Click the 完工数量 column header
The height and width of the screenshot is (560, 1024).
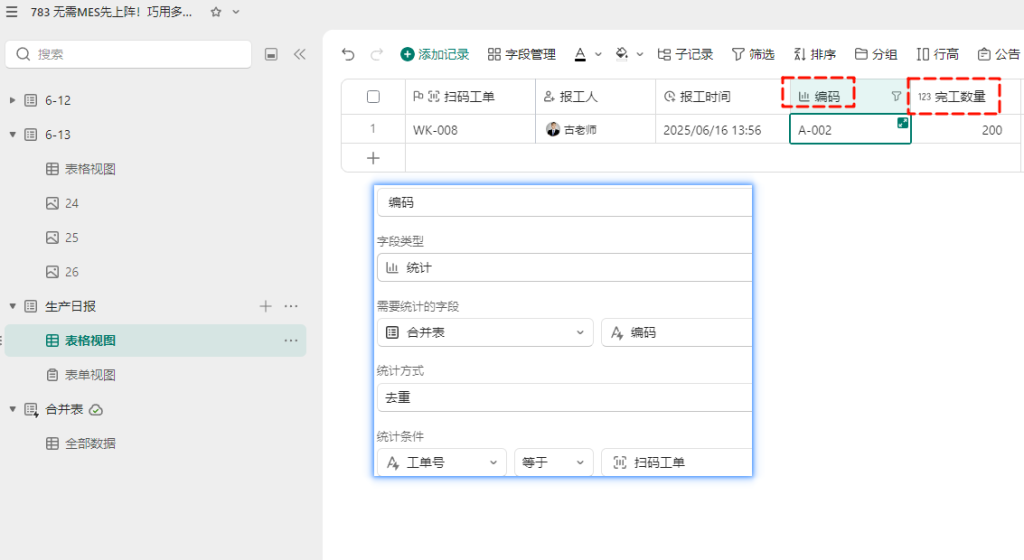tap(965, 97)
